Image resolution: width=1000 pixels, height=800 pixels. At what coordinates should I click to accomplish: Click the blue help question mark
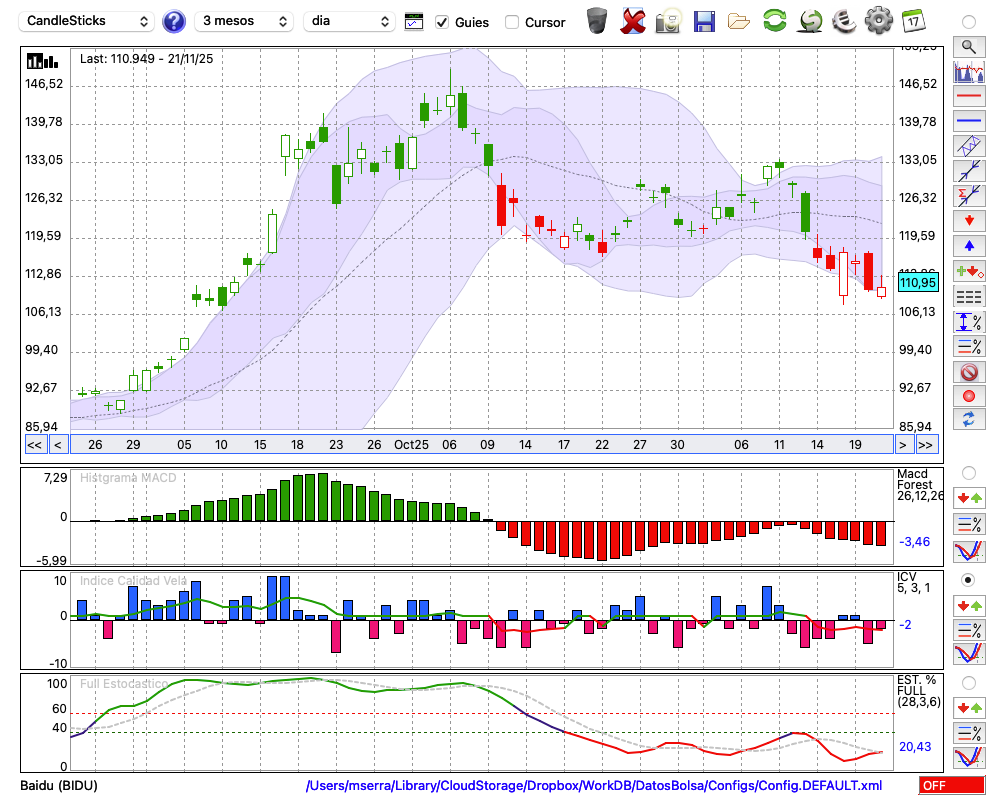[x=174, y=21]
